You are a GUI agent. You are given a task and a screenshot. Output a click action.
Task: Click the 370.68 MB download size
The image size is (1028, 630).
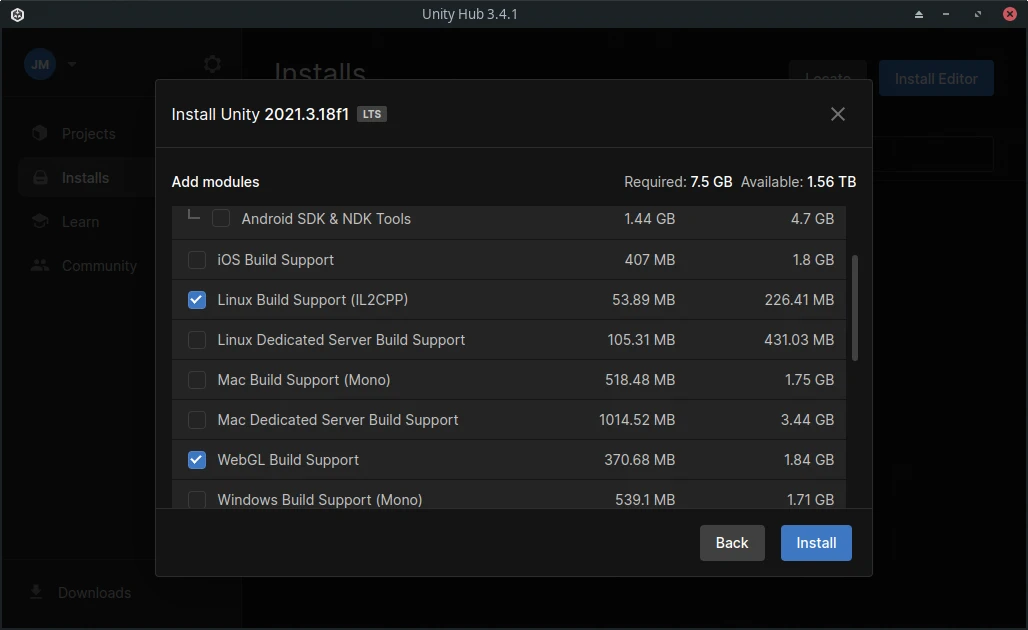[639, 460]
